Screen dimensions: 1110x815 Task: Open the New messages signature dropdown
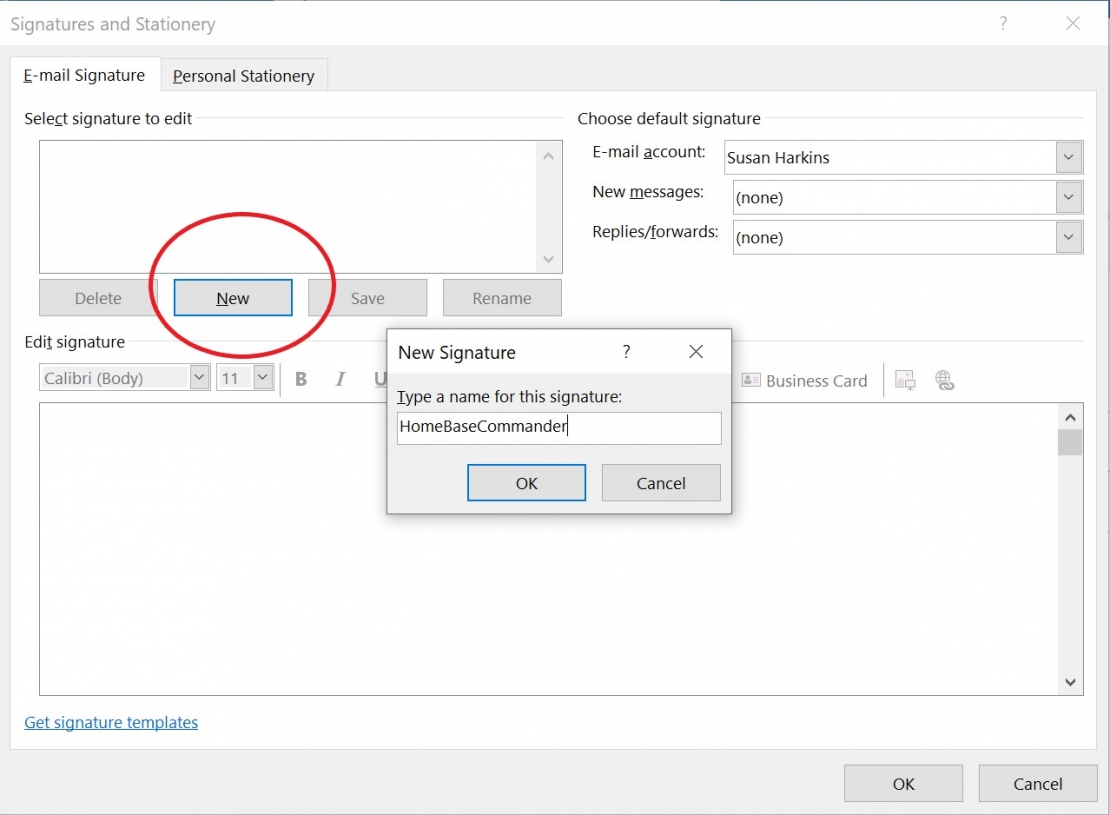tap(1068, 197)
